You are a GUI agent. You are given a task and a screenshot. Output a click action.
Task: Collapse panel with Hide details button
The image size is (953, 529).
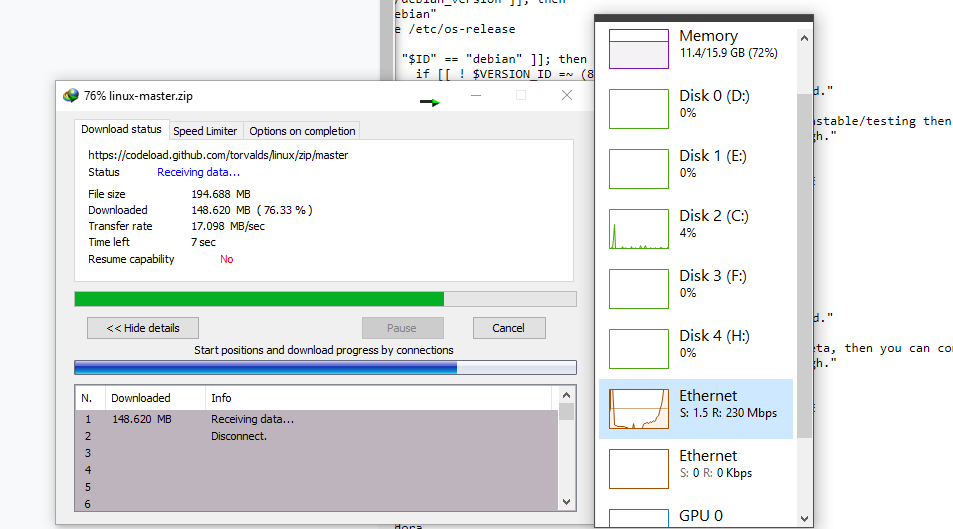[x=142, y=328]
